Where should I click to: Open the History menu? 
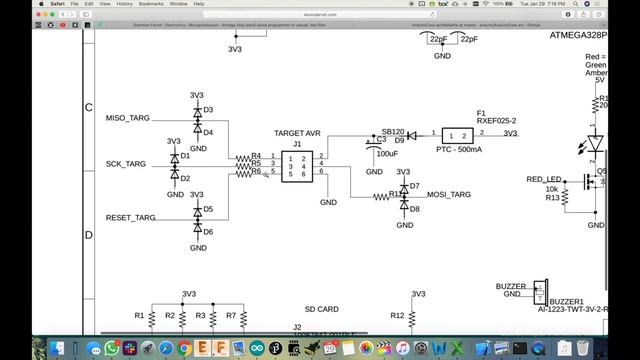[x=124, y=4]
